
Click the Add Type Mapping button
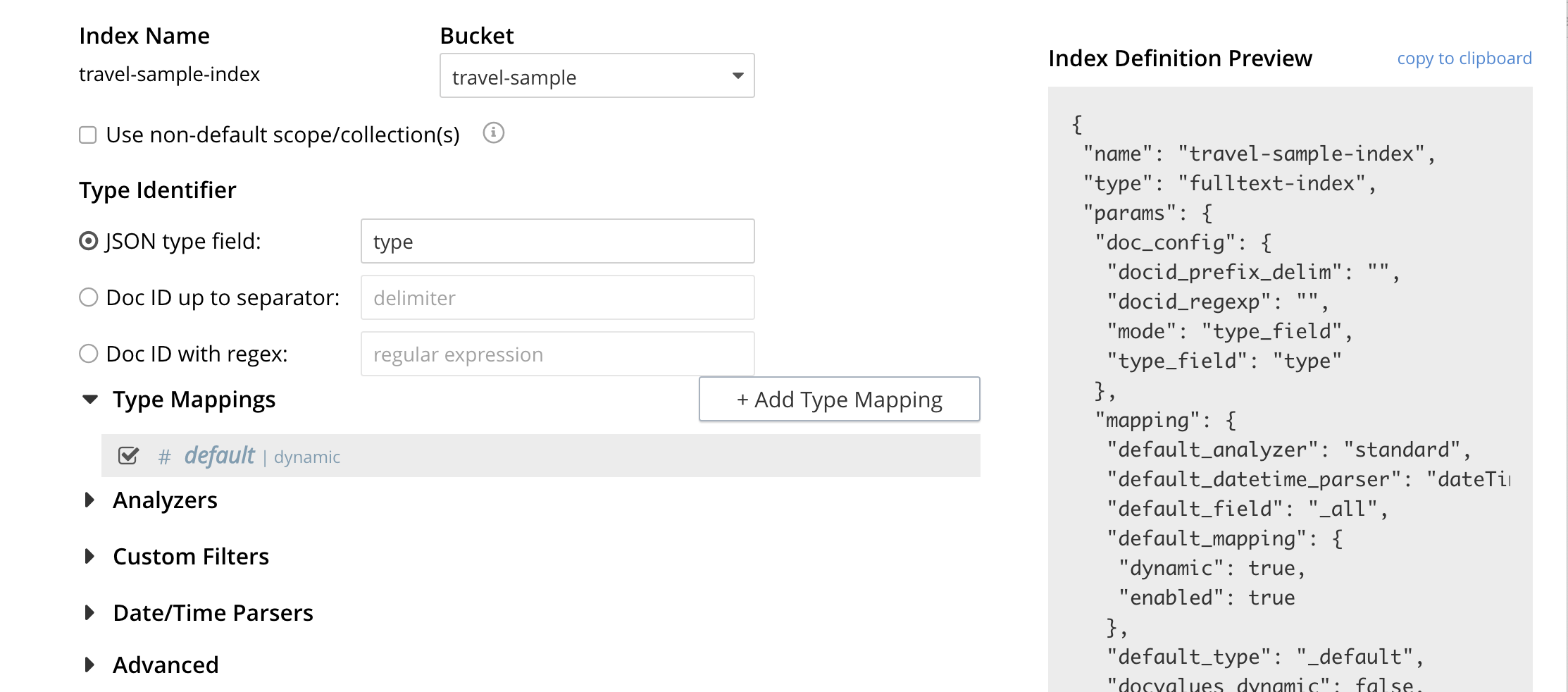[839, 400]
